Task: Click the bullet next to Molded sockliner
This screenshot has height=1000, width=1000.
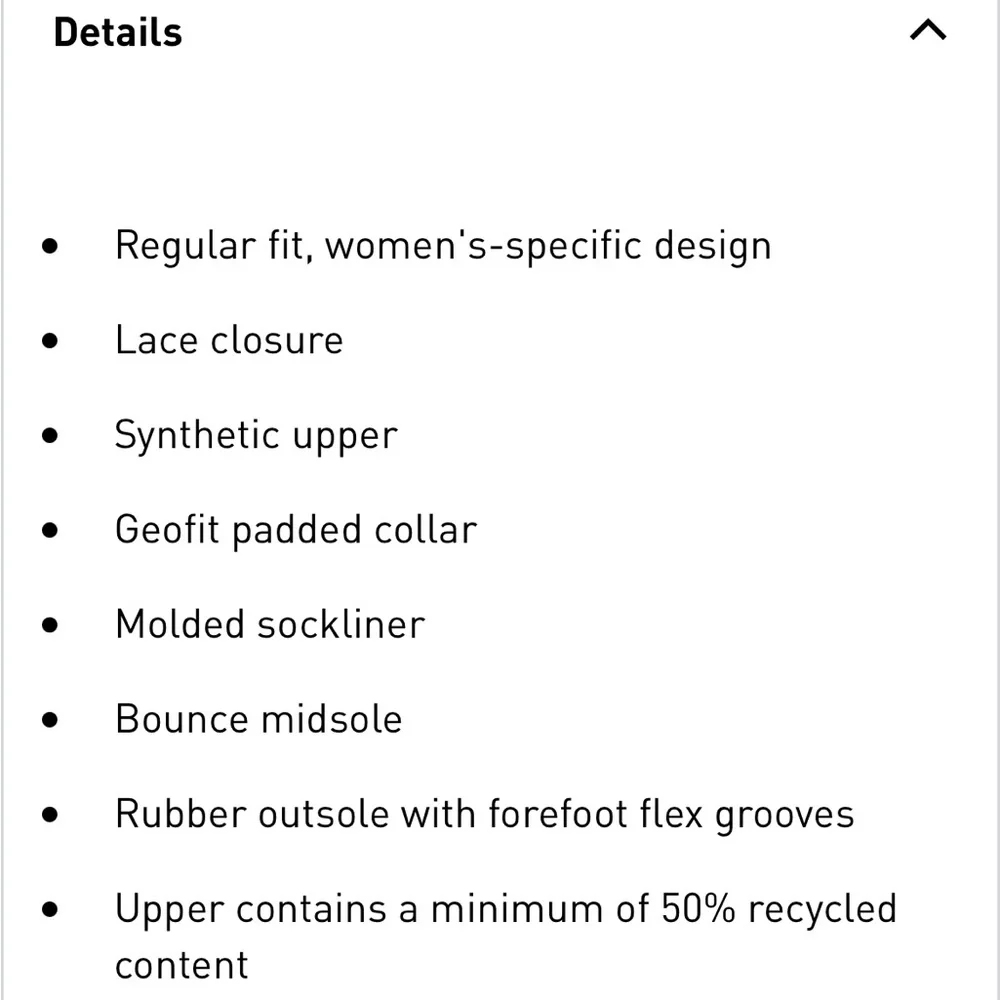Action: click(51, 625)
